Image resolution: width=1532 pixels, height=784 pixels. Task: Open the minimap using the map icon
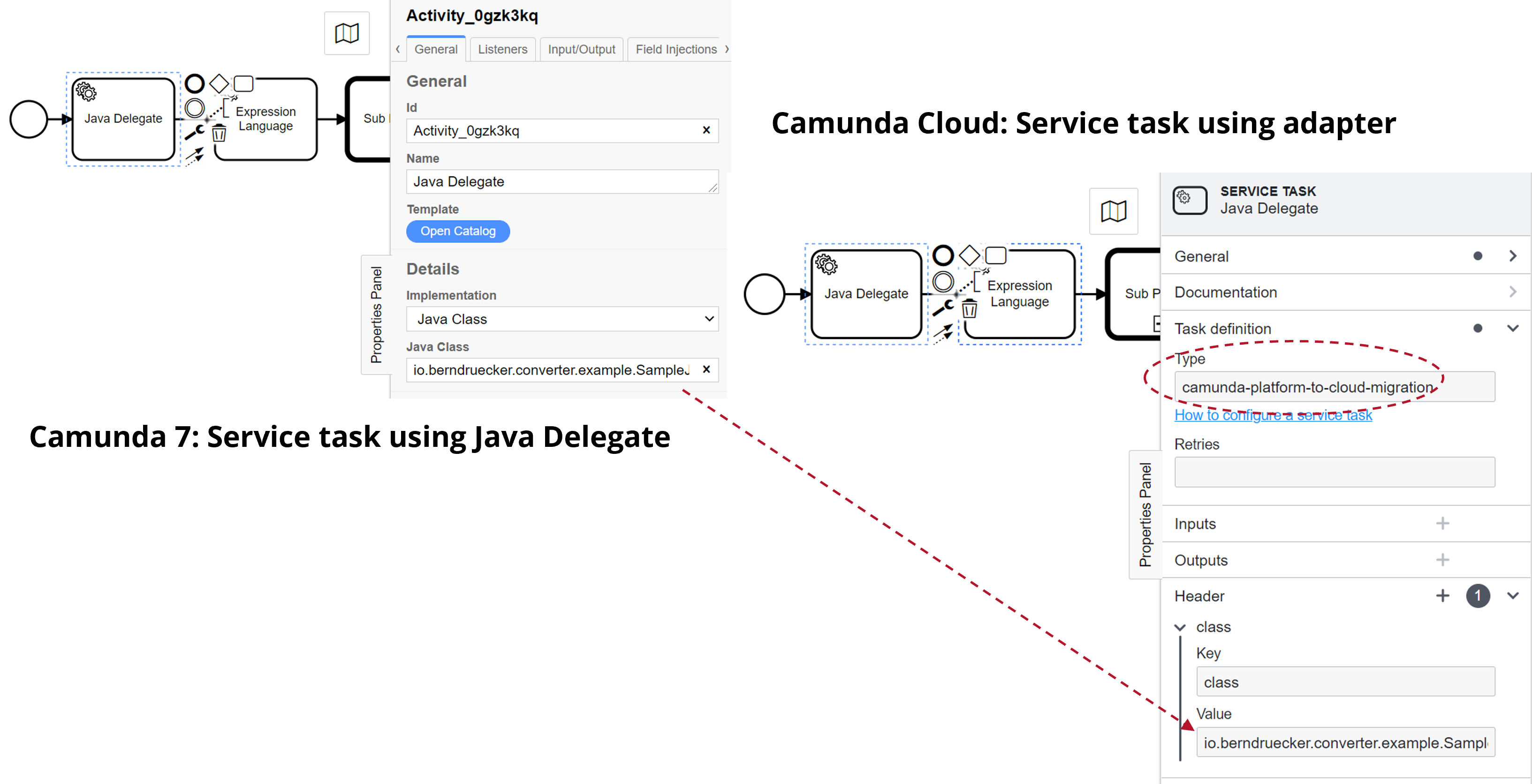coord(347,33)
